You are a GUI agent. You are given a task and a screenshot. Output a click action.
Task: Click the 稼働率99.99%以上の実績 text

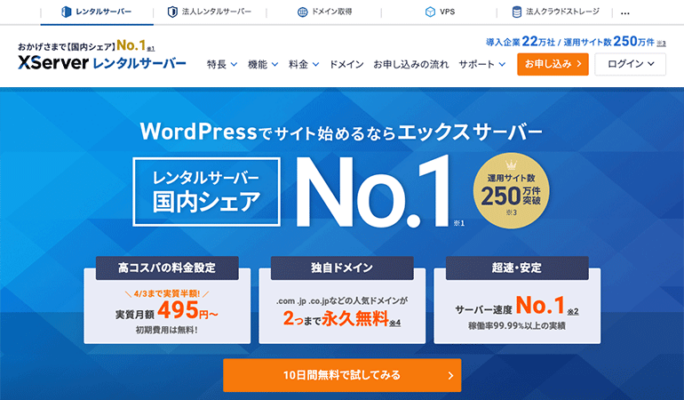click(x=517, y=326)
